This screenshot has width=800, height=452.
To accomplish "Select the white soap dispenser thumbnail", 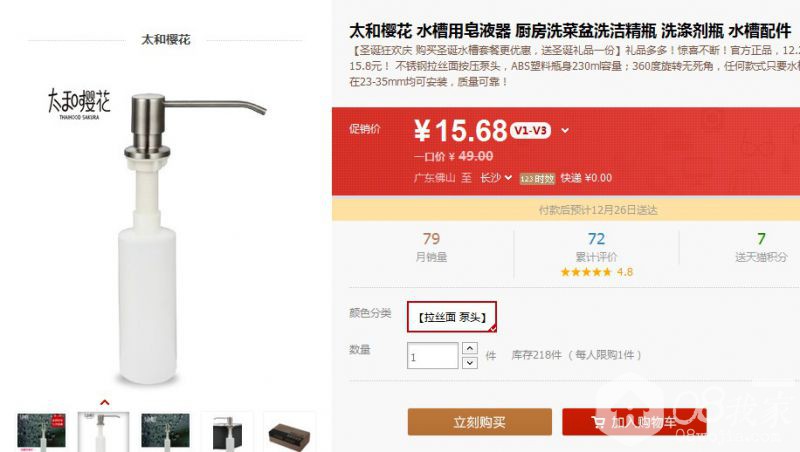I will 104,432.
